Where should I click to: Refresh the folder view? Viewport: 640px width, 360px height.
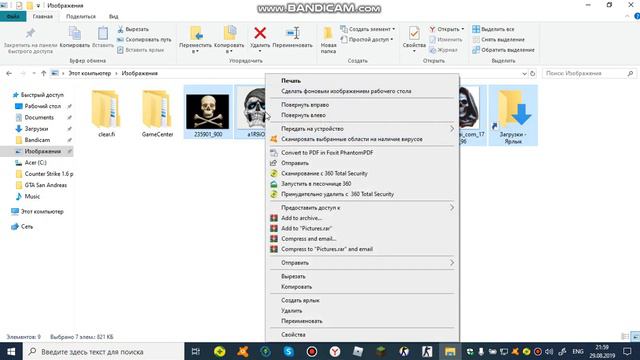[533, 73]
